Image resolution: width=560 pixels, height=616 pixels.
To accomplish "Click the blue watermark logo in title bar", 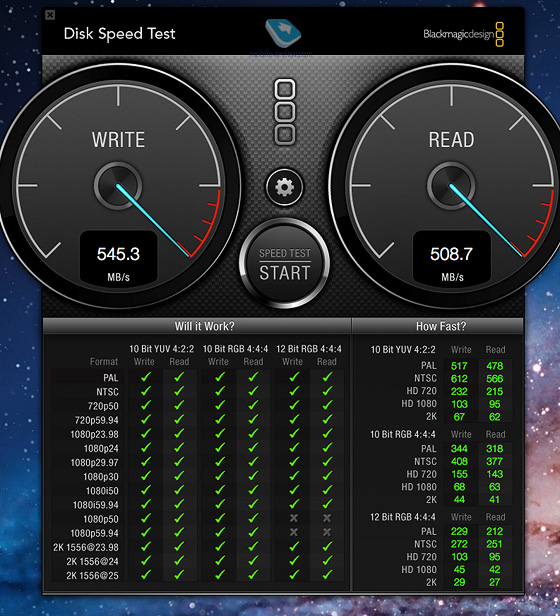I will pos(283,33).
